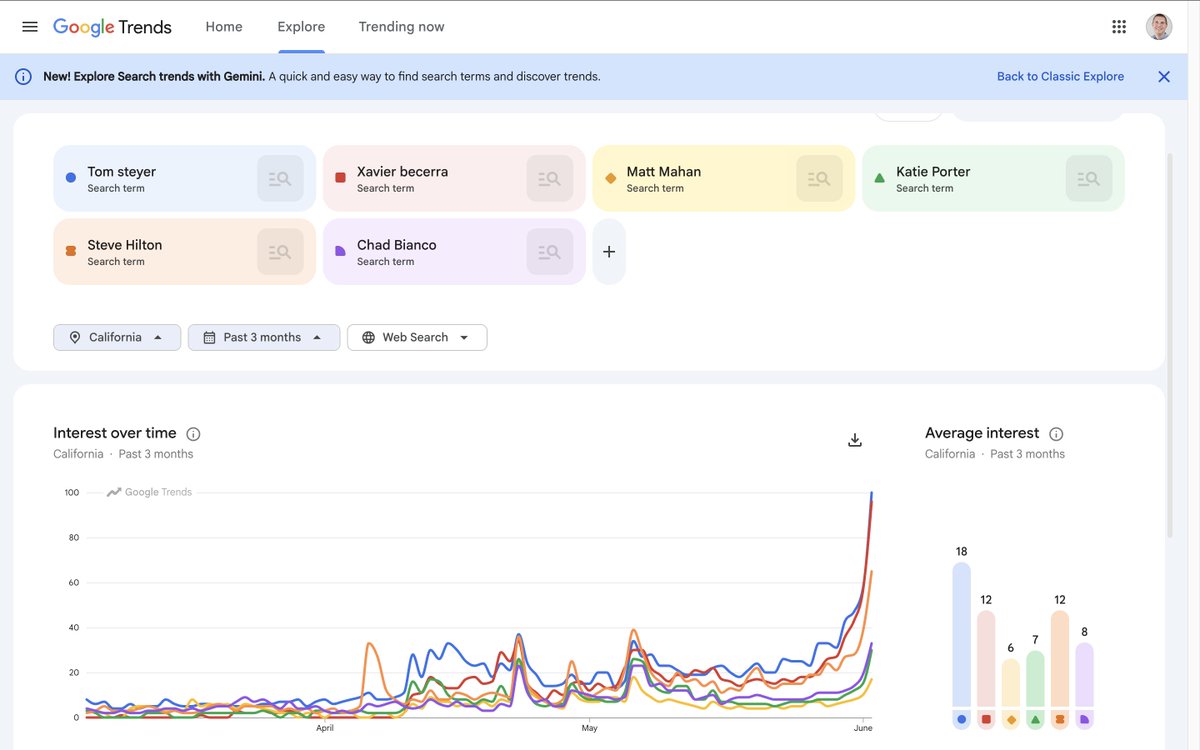This screenshot has height=750, width=1200.
Task: Click the blue average interest bar labeled 18
Action: (x=961, y=635)
